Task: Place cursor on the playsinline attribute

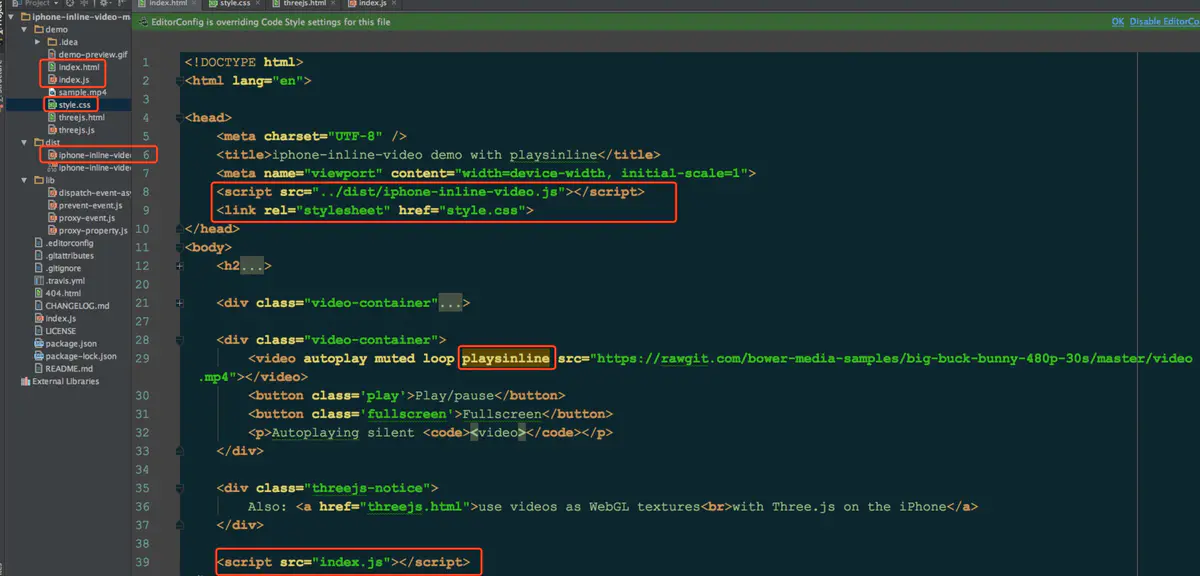Action: click(505, 358)
